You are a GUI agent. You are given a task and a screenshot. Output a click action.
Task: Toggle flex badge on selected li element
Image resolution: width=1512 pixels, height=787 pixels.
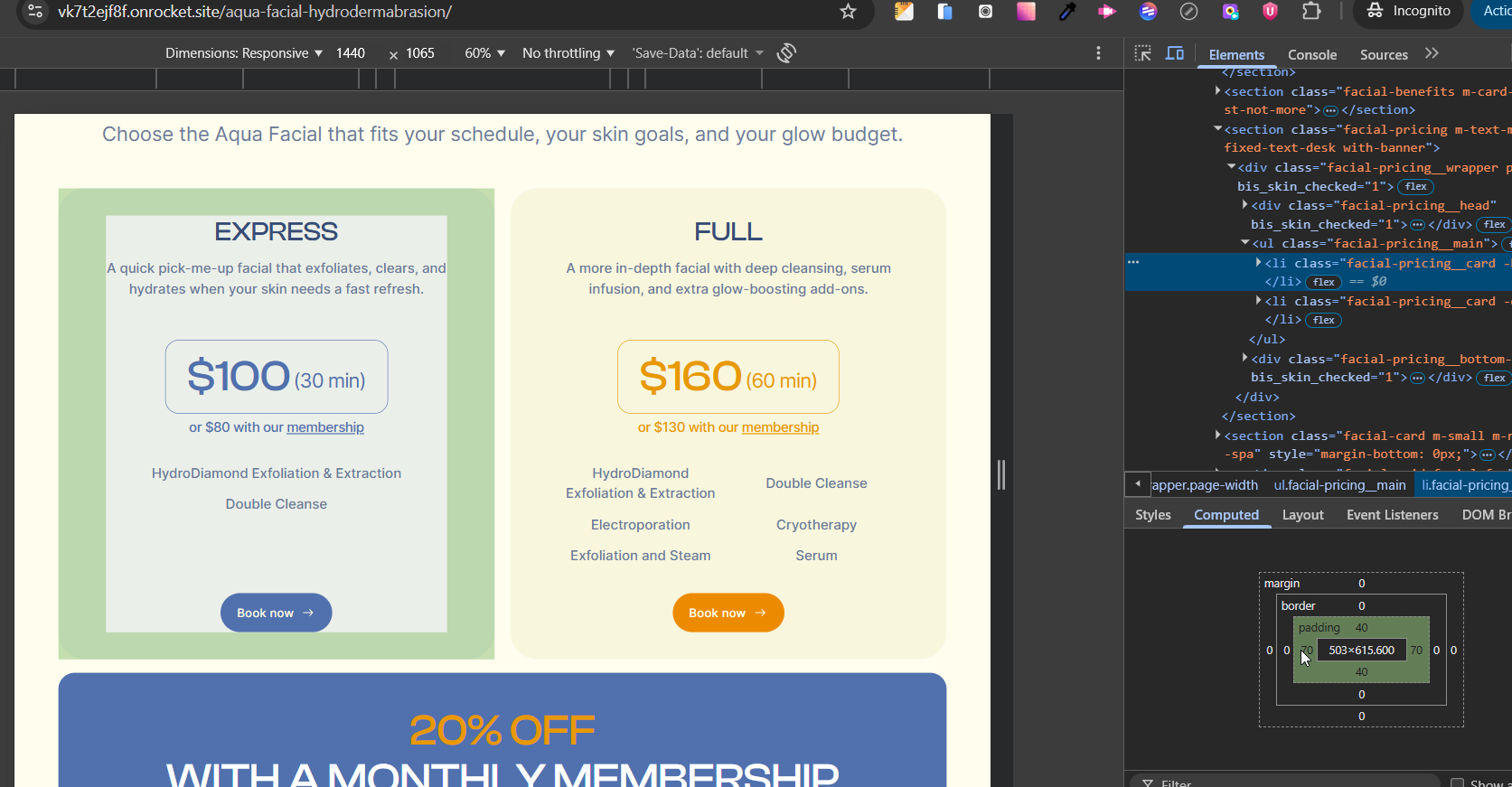click(x=1323, y=282)
